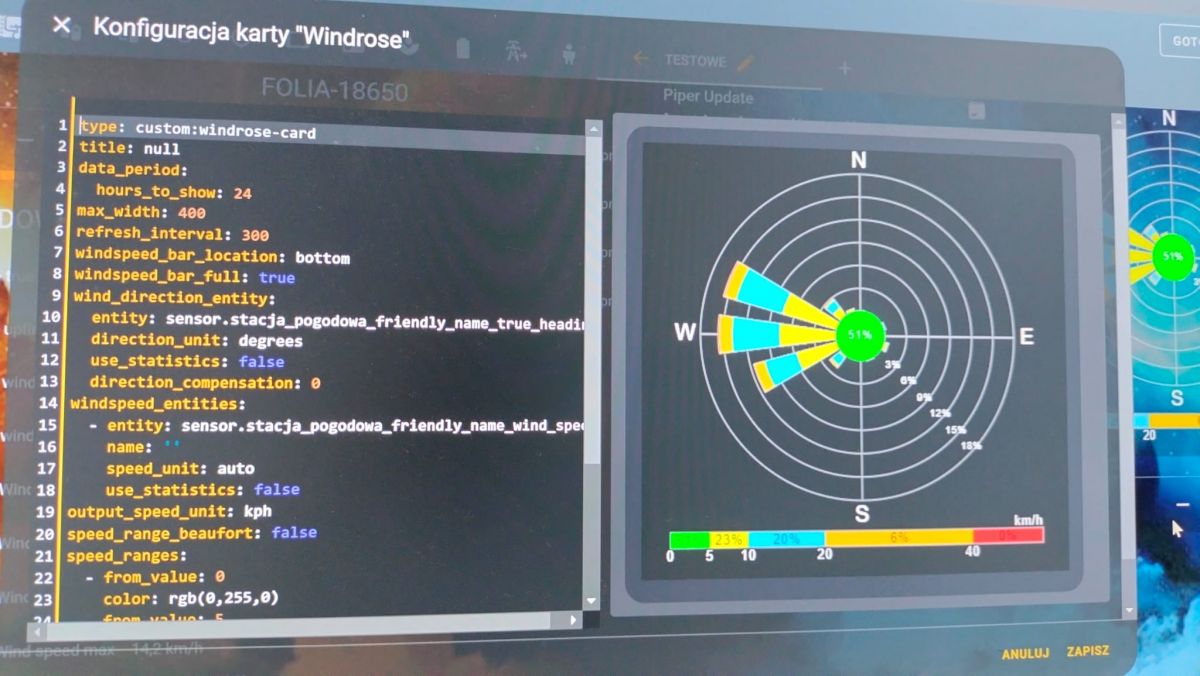
Task: Click 'use_statistics: false' on line 18
Action: pos(202,490)
